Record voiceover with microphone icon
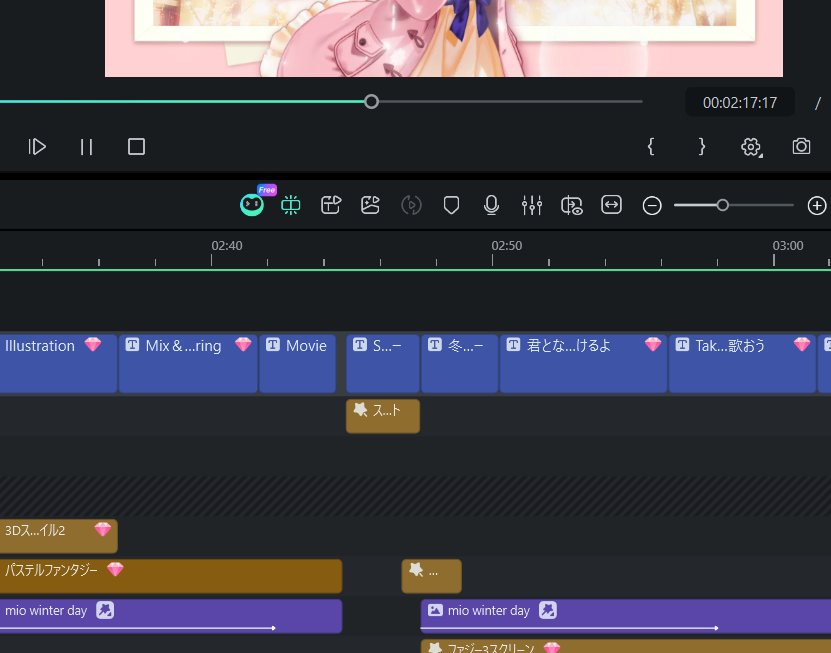 [491, 205]
